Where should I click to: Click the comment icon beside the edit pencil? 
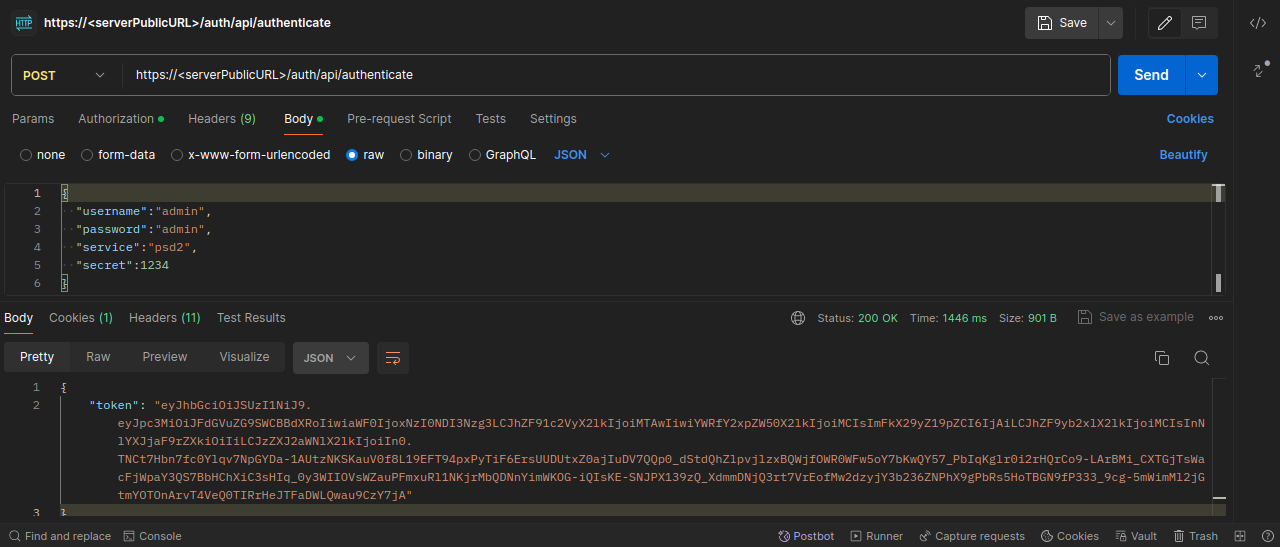point(1199,23)
